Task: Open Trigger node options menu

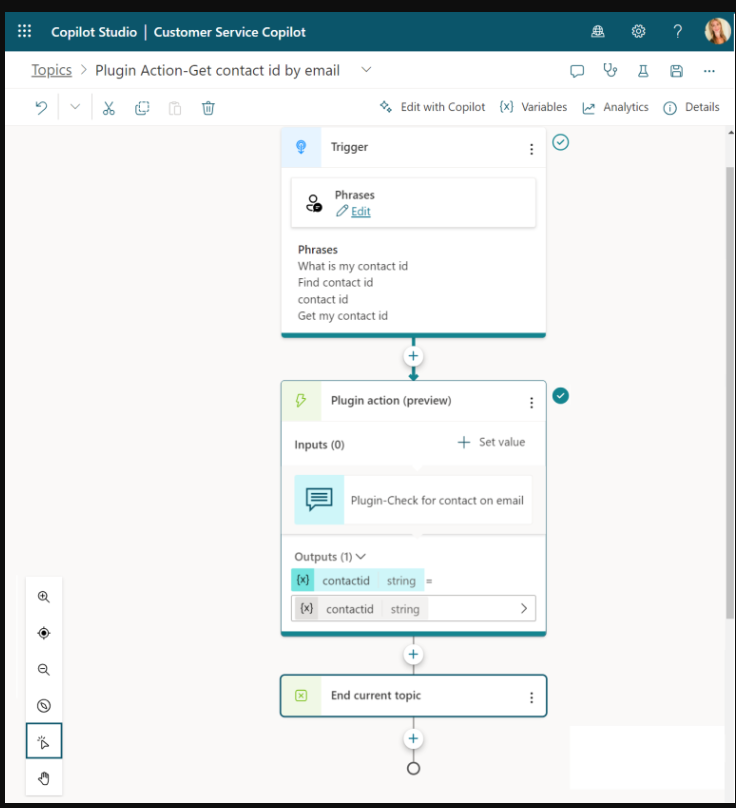Action: pyautogui.click(x=531, y=149)
